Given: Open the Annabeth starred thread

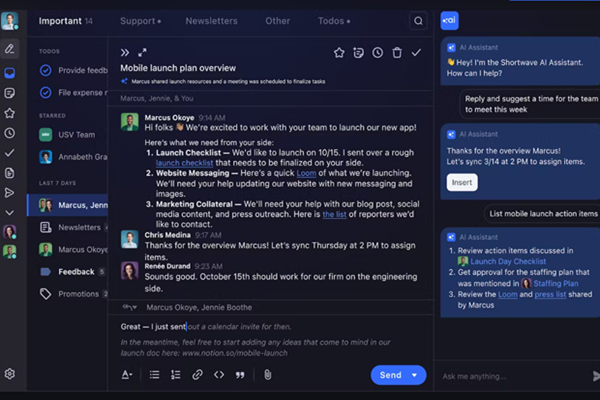Looking at the screenshot, I should tap(68, 157).
